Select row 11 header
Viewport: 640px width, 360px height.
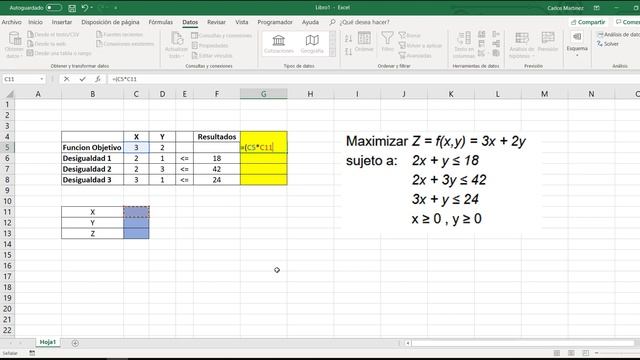coord(7,212)
